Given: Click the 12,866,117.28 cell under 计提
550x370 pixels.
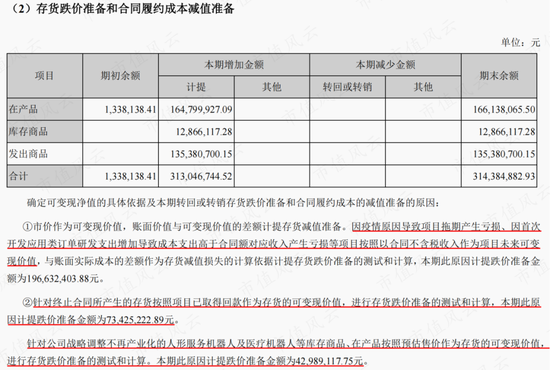Looking at the screenshot, I should (204, 132).
